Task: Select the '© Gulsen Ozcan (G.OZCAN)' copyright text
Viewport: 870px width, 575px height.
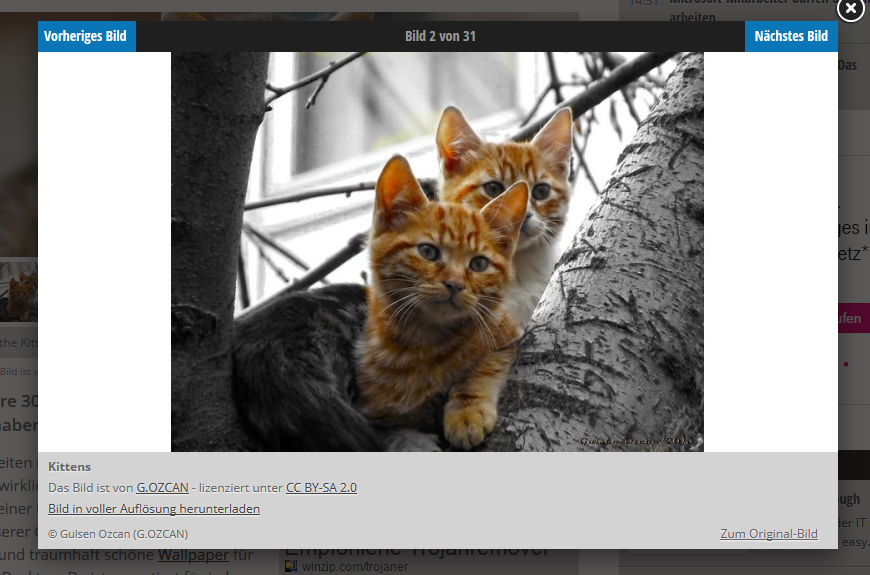Action: pos(118,534)
